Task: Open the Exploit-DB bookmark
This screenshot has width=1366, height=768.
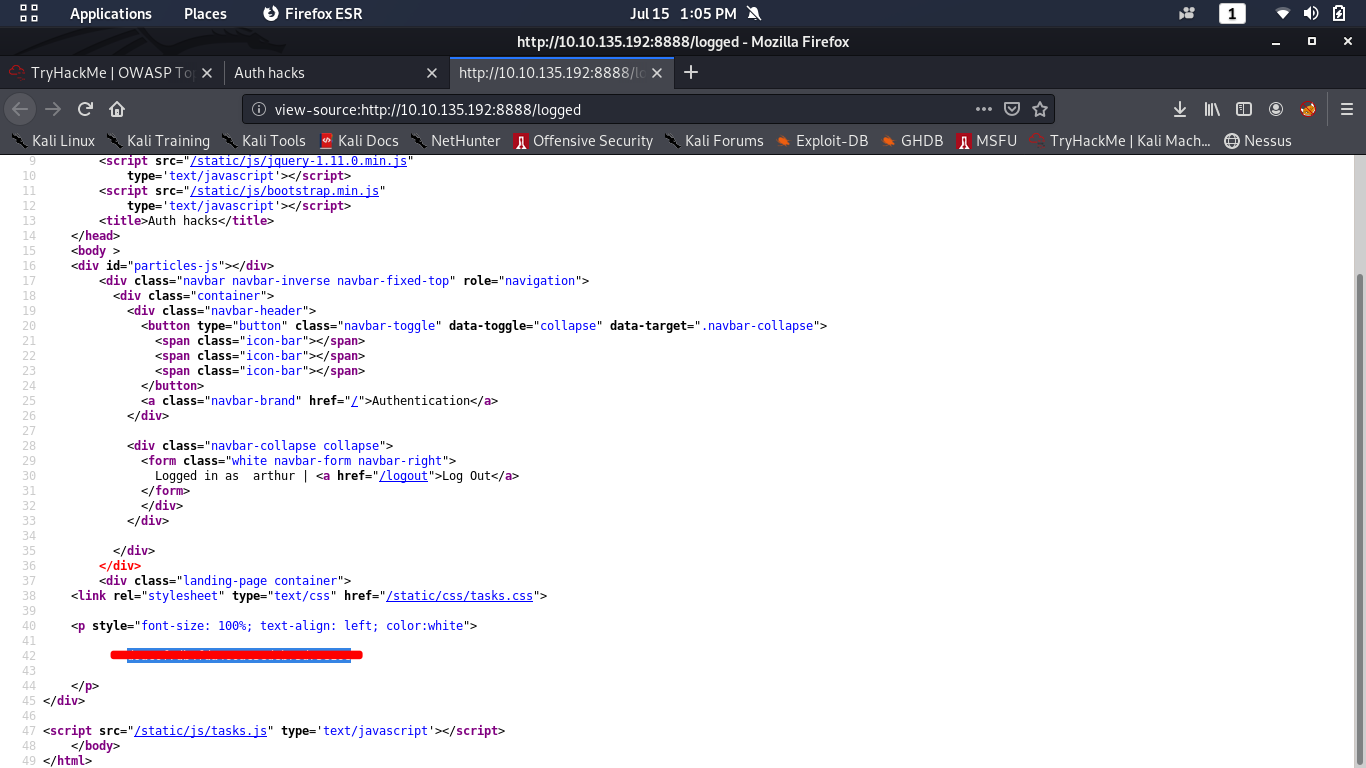Action: tap(821, 141)
